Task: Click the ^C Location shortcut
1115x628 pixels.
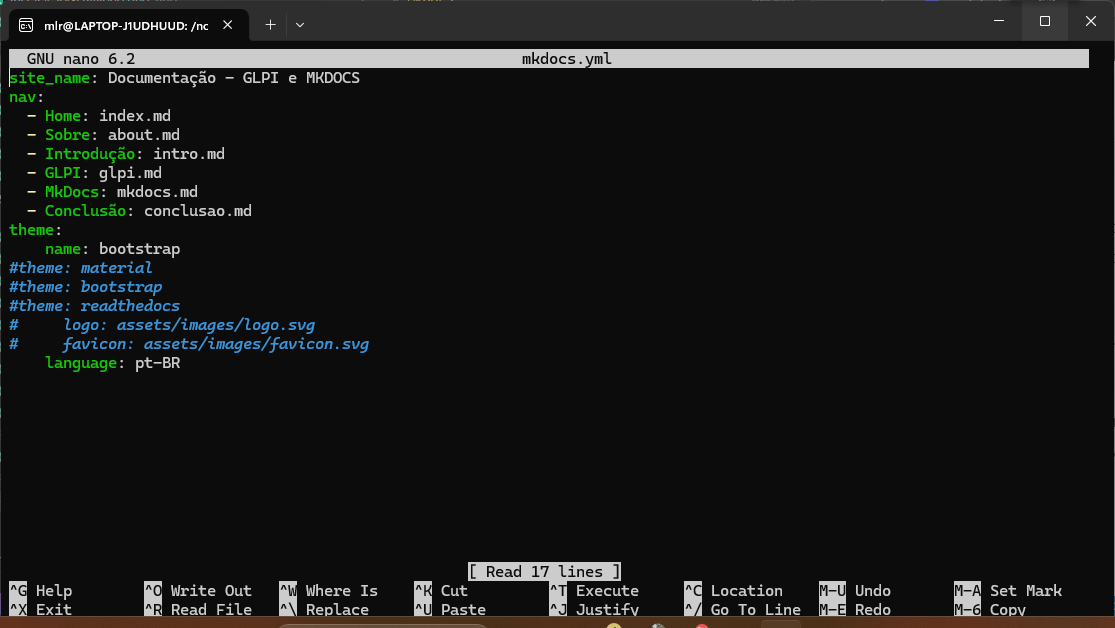Action: coord(733,591)
